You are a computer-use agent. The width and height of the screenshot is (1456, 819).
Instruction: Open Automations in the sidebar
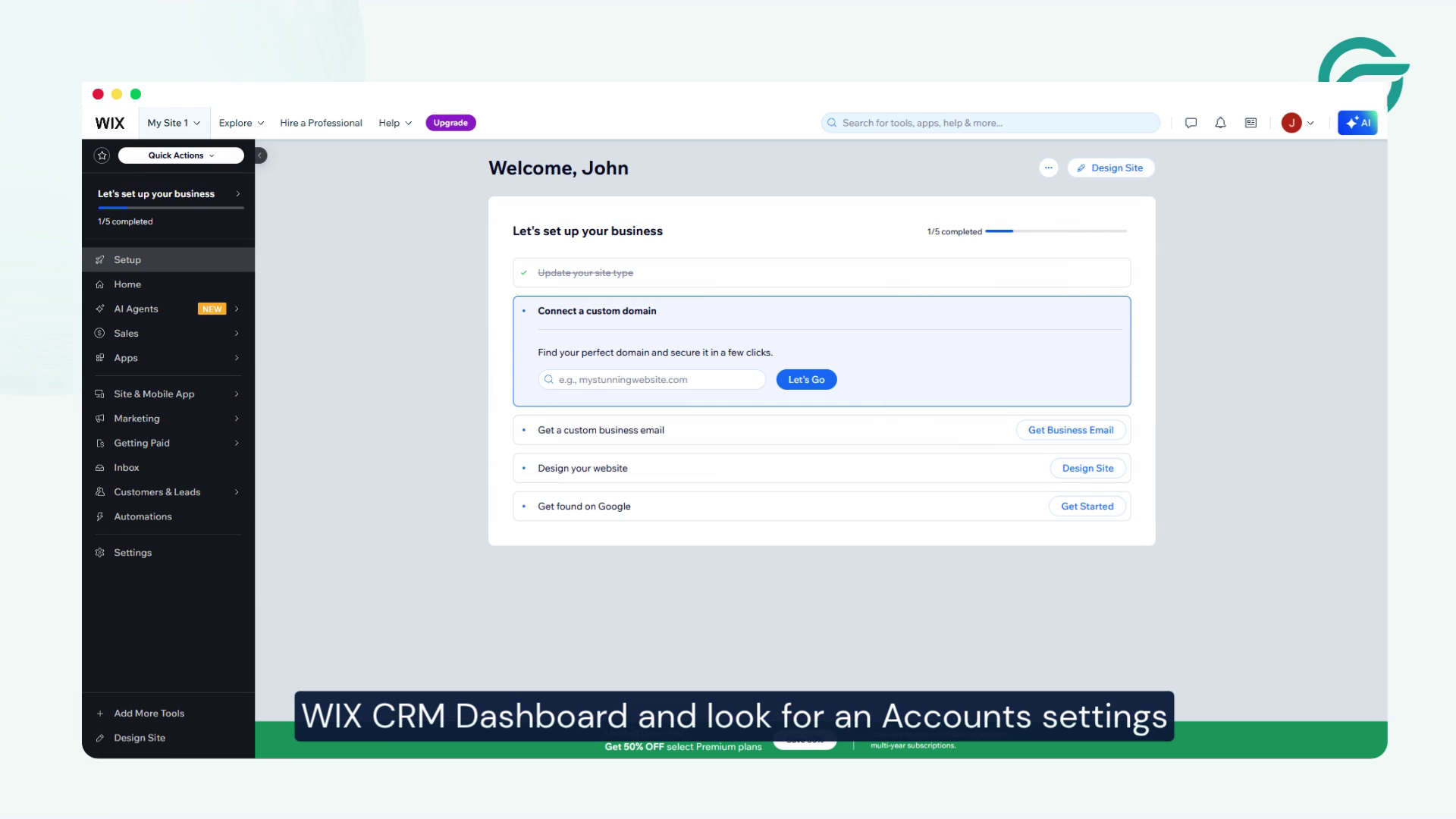pyautogui.click(x=168, y=516)
